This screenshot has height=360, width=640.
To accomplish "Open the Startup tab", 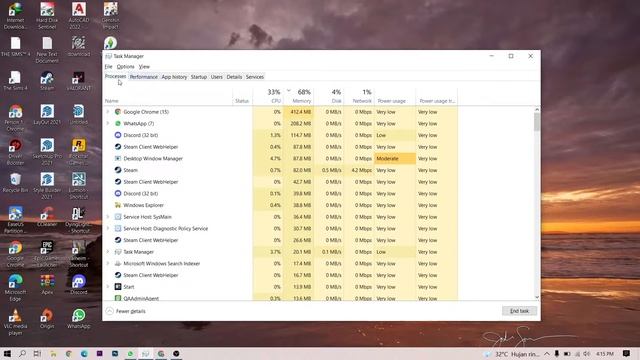I will (199, 77).
